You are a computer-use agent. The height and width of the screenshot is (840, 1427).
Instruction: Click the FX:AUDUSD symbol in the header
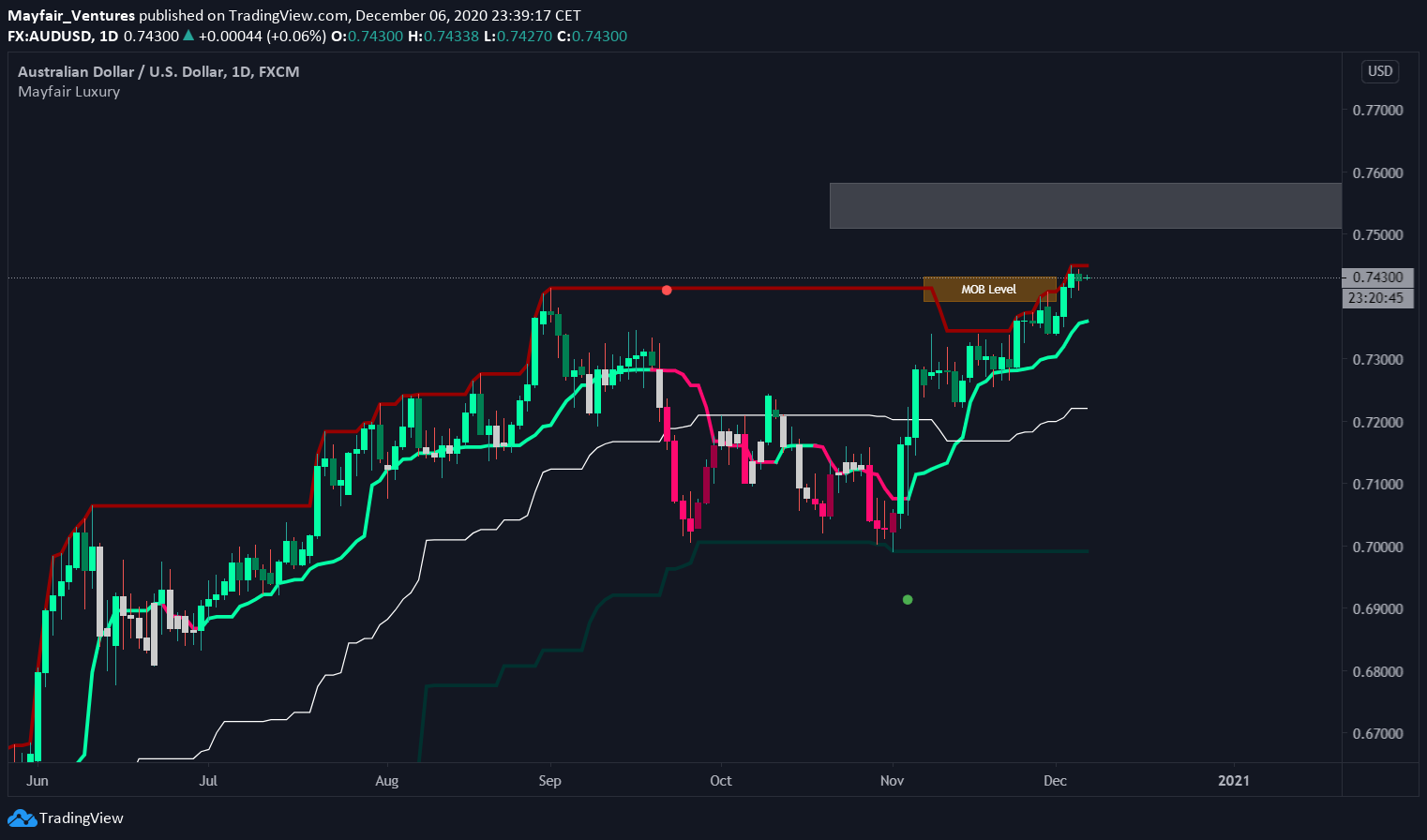click(x=50, y=37)
